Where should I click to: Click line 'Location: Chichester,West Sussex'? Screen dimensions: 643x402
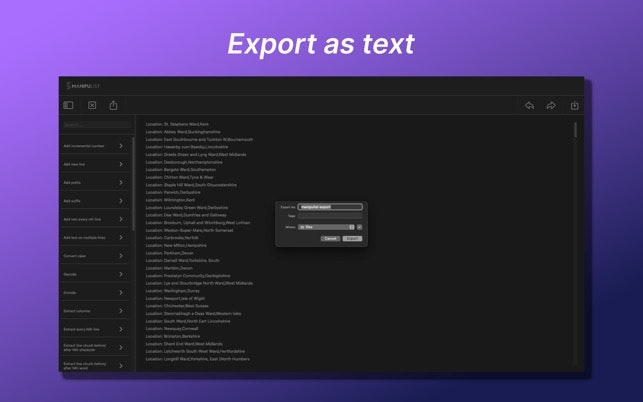(177, 306)
